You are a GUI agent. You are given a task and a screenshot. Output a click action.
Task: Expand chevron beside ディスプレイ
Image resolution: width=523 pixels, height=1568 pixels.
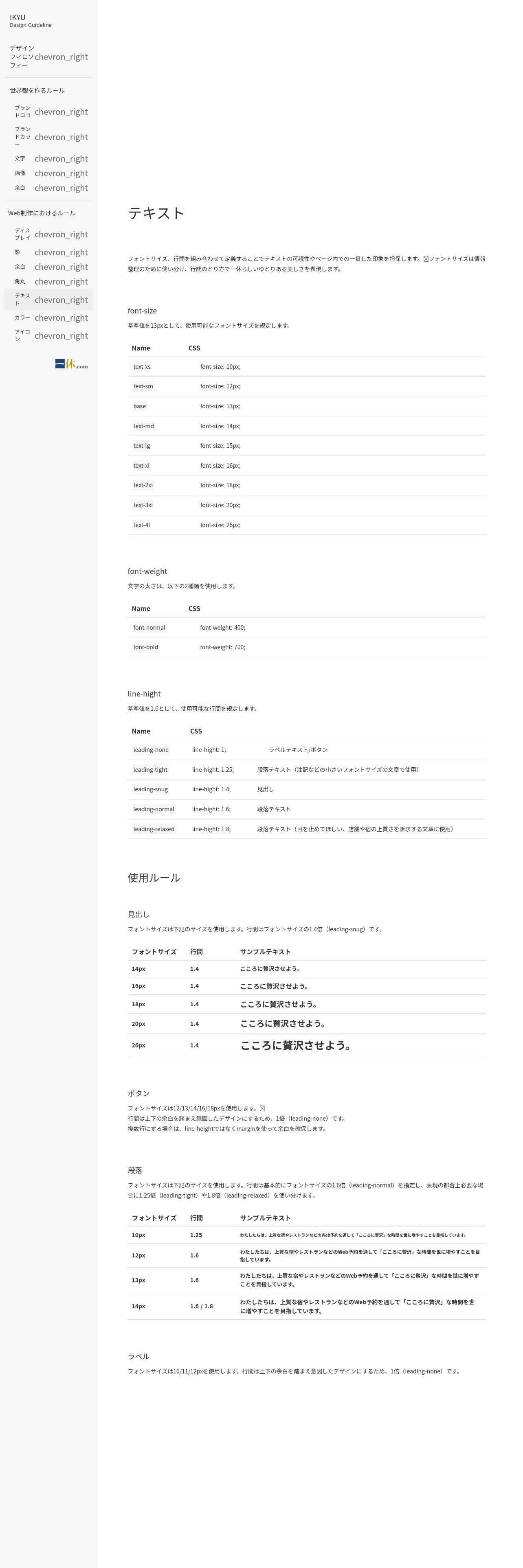[61, 234]
